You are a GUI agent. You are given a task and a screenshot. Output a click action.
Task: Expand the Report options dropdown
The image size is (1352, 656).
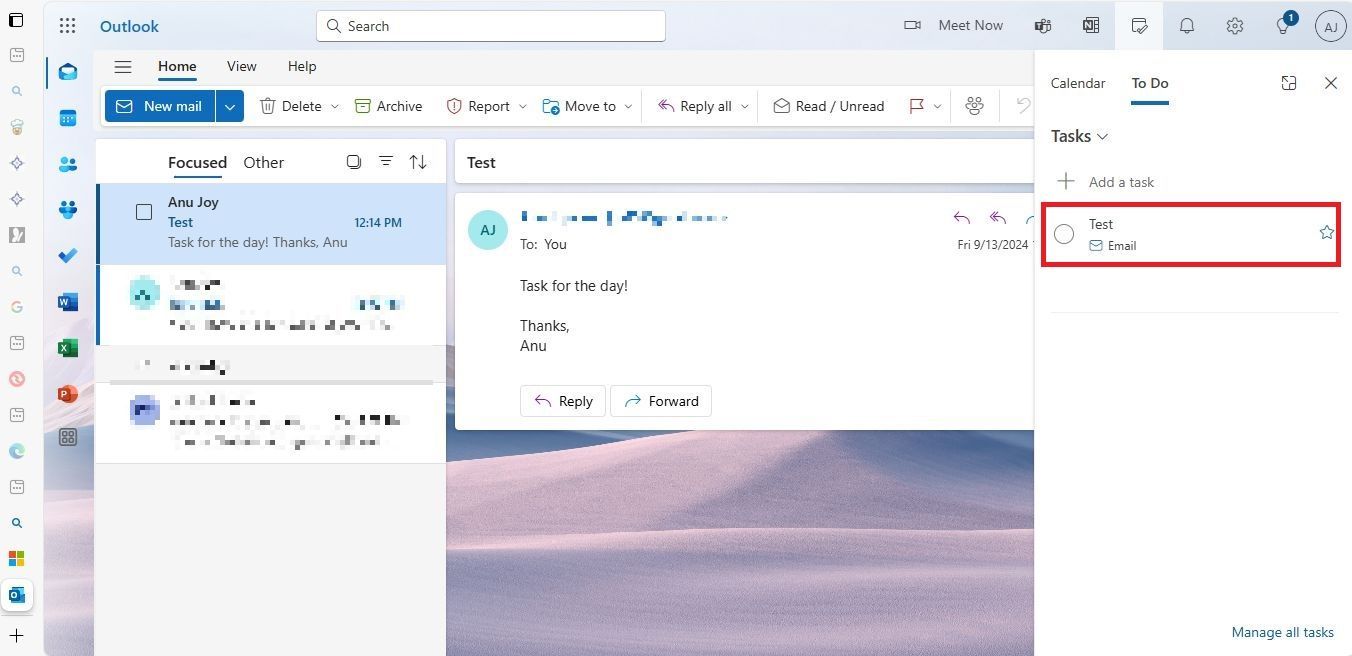(522, 106)
